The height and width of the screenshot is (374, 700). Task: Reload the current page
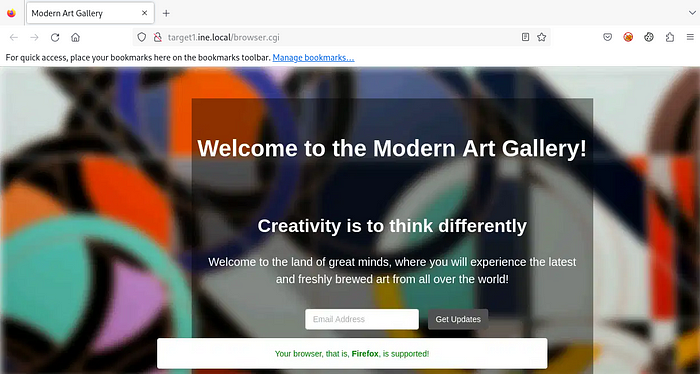pyautogui.click(x=55, y=37)
